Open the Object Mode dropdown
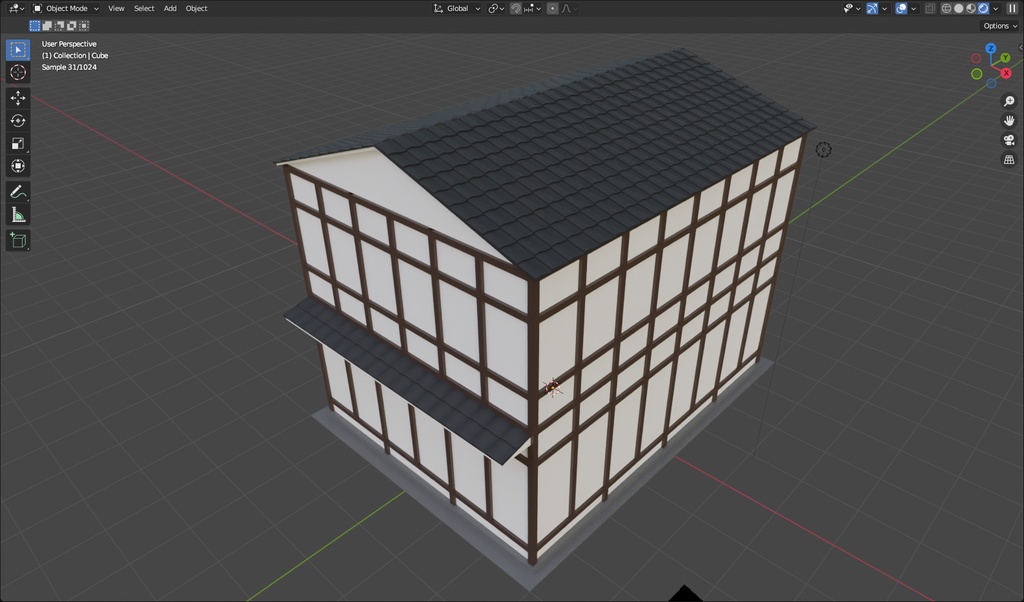Image resolution: width=1024 pixels, height=602 pixels. click(66, 8)
